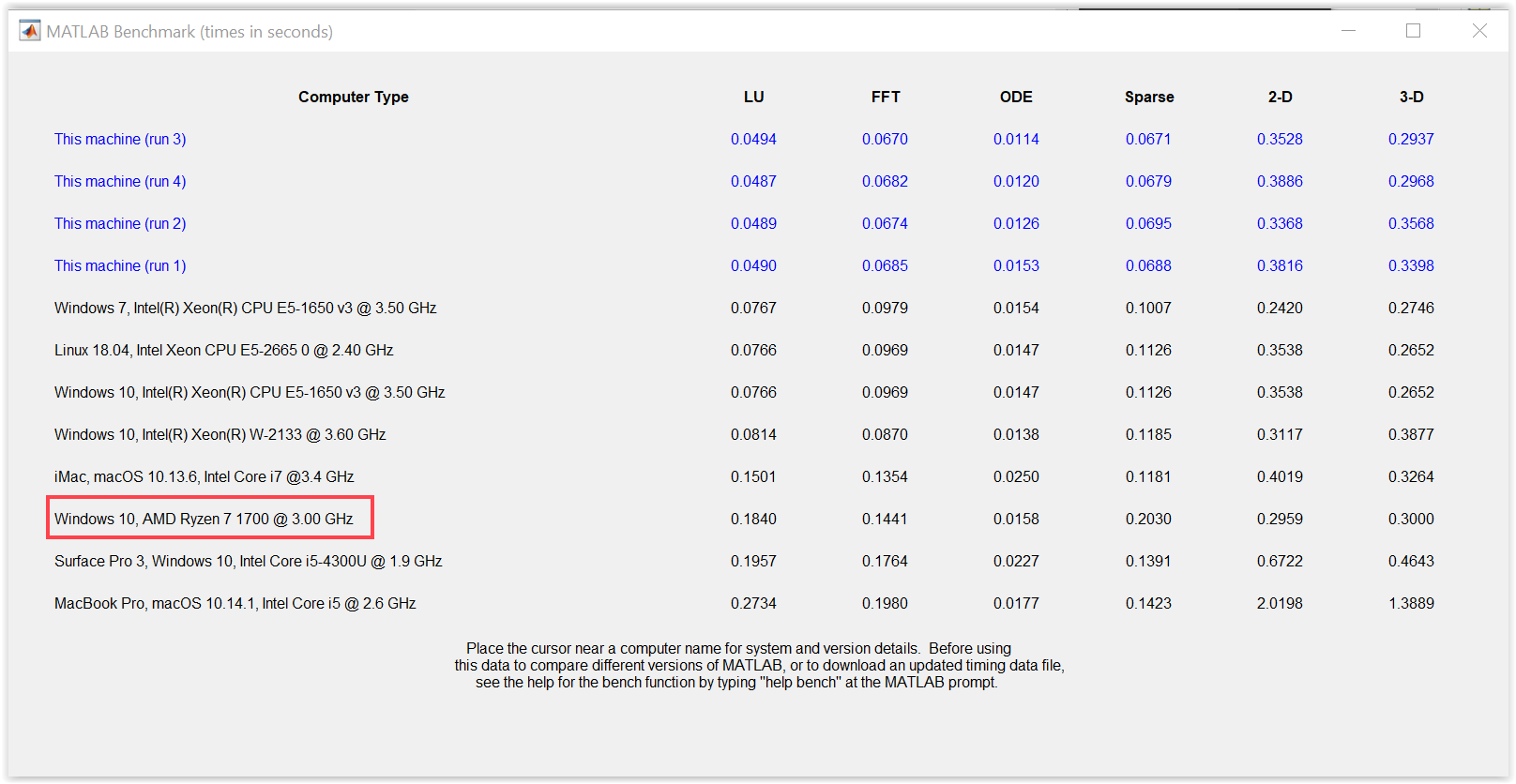Click LU value 0.0494 for run 3
Screen dimensions: 1516x784
[754, 139]
